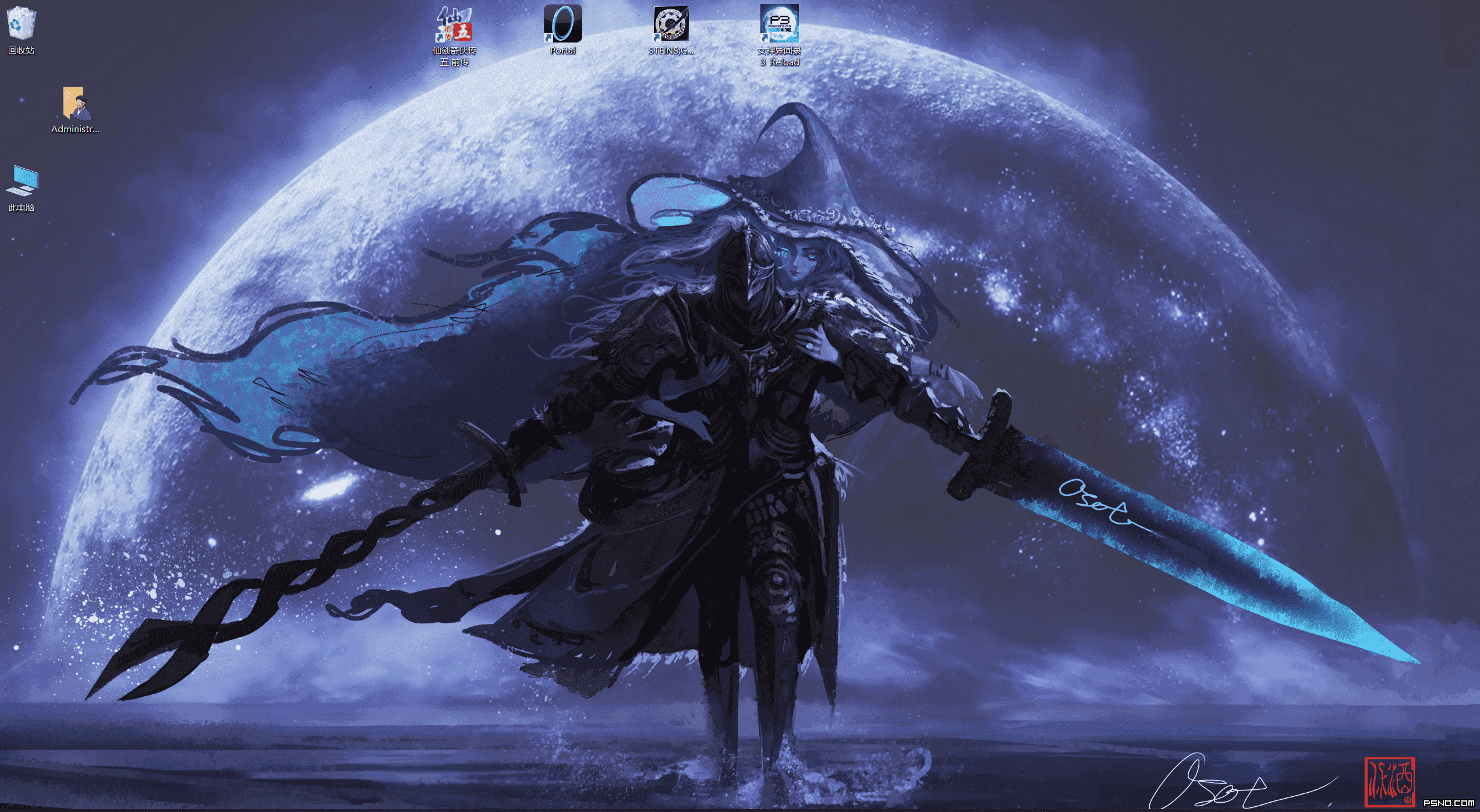Select the STEINS;GATE shortcut icon
The image size is (1480, 812).
[x=671, y=23]
